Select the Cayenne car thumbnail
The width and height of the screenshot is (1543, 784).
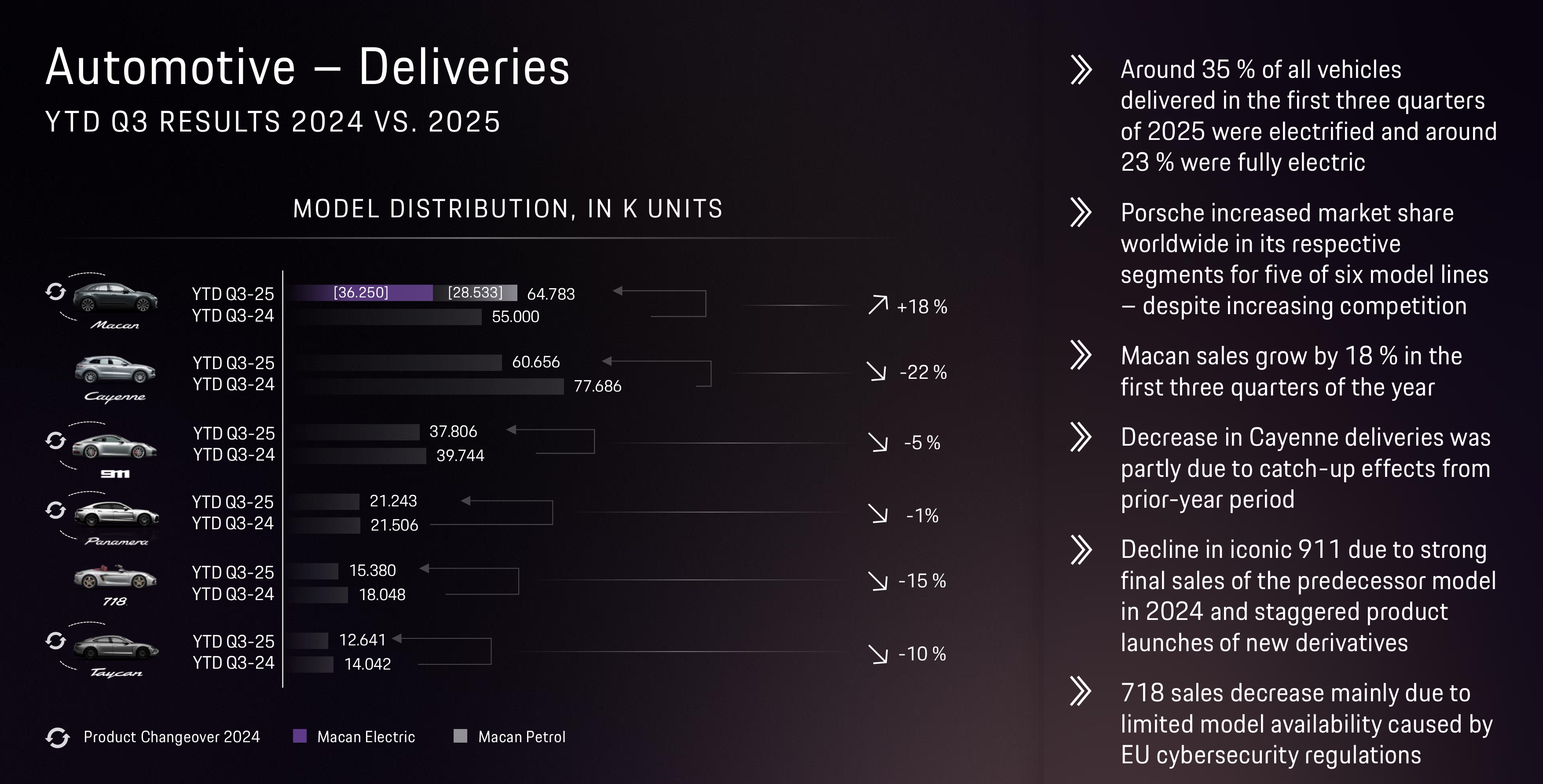(115, 370)
